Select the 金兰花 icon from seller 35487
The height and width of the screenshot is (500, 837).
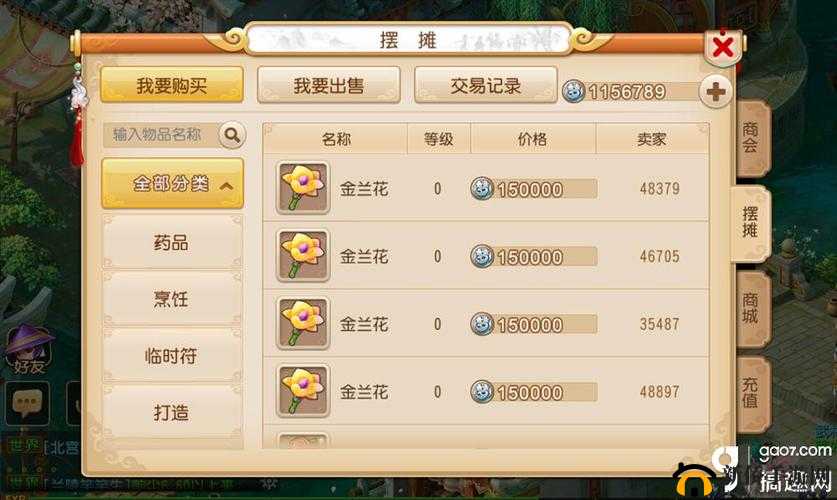click(303, 323)
